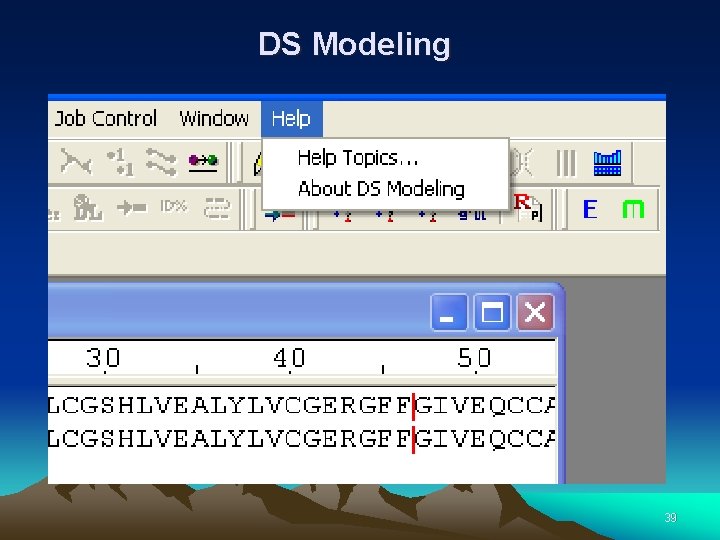Click ruler position 50 in sequence window
The height and width of the screenshot is (540, 720).
pos(474,357)
